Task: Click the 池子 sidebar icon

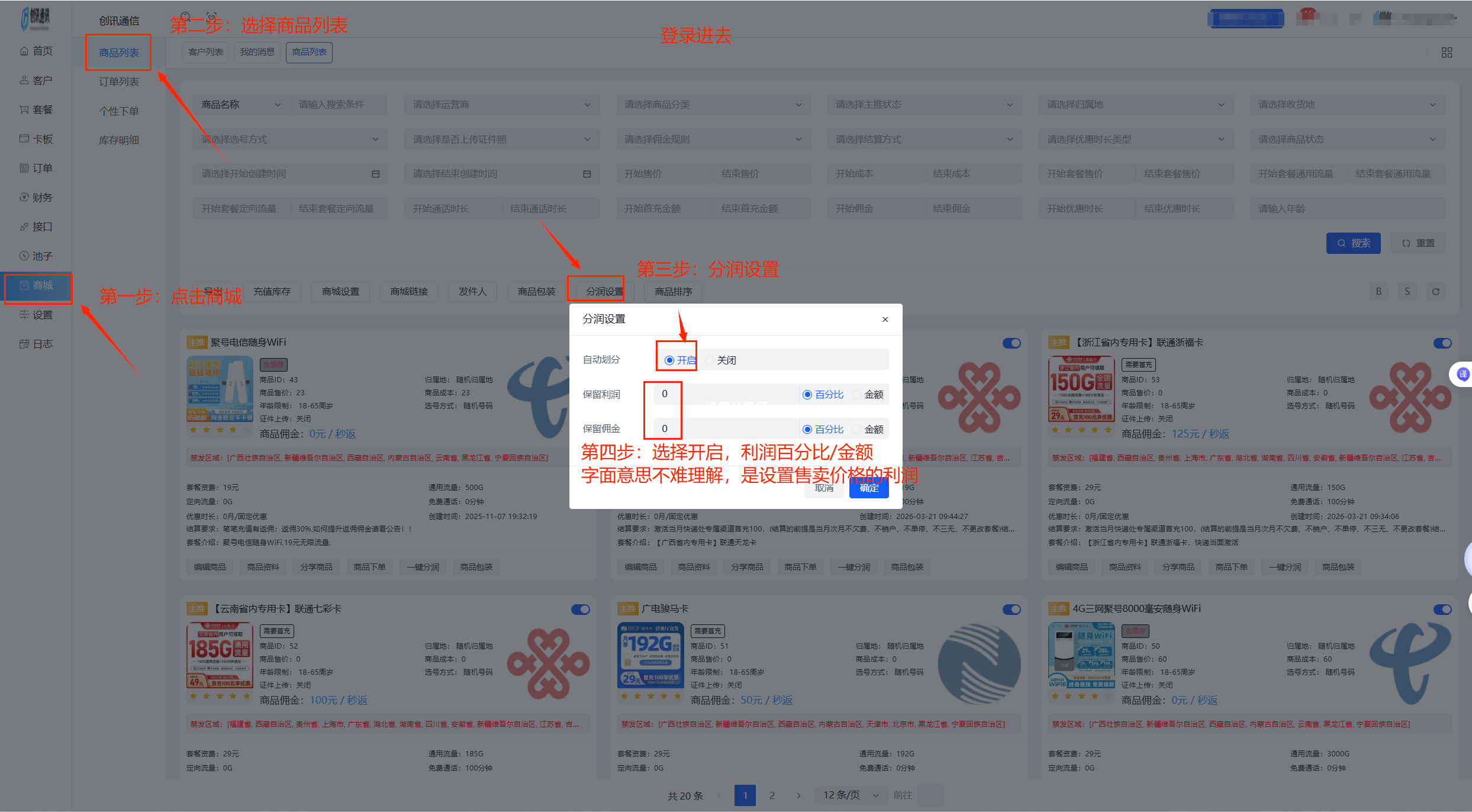Action: [37, 256]
